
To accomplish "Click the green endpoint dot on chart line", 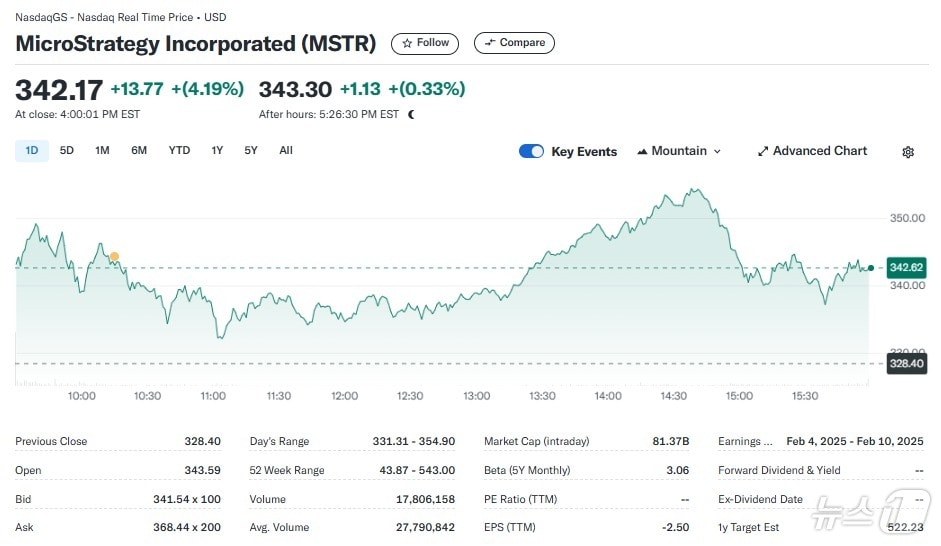I will (x=871, y=268).
